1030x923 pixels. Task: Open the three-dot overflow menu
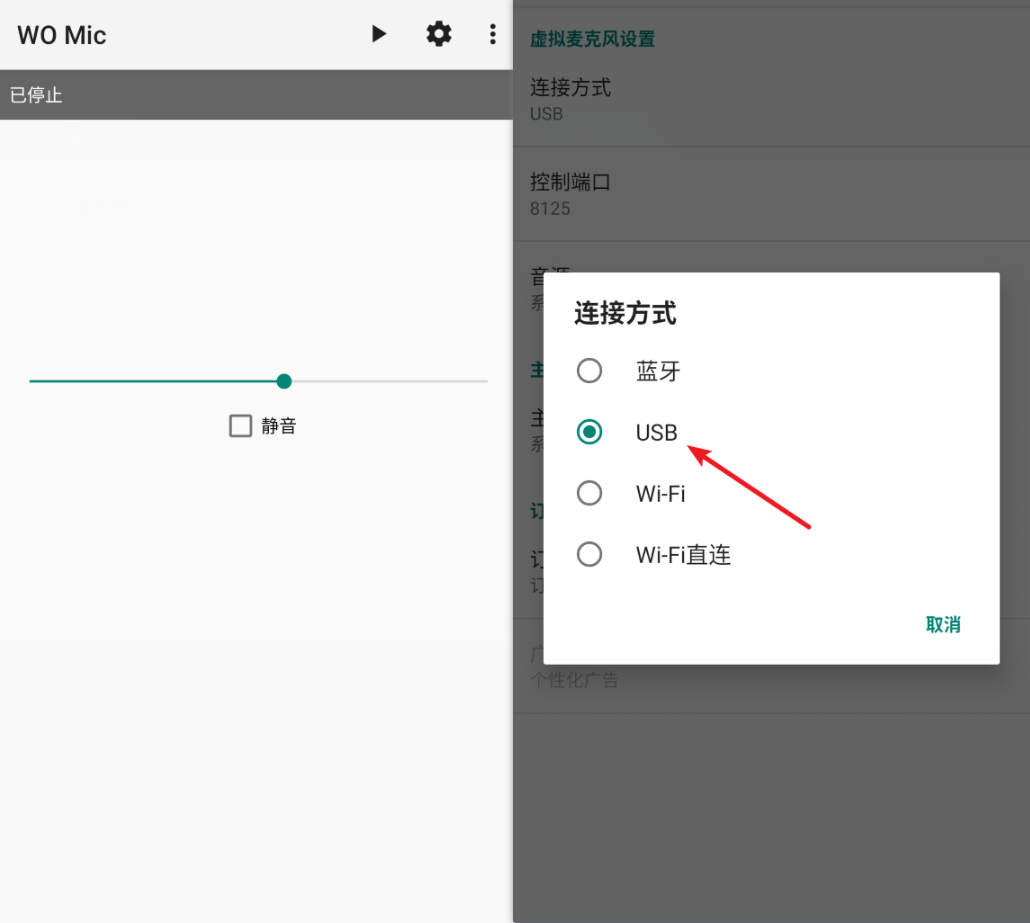coord(492,33)
